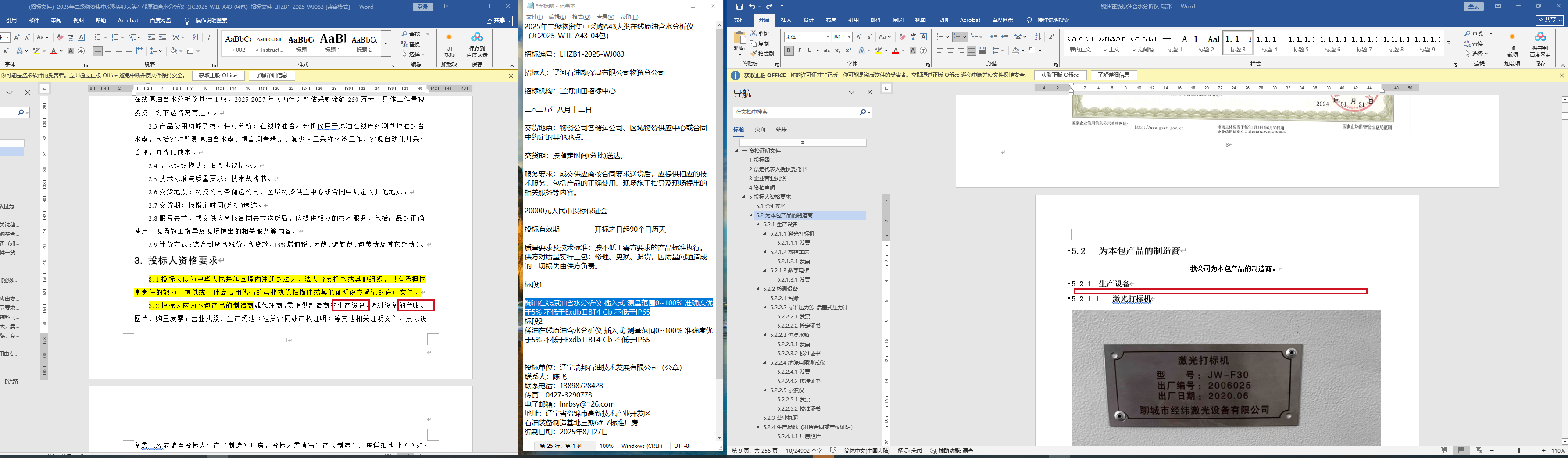
Task: Open File (文件) tab in right Word
Action: (x=739, y=20)
